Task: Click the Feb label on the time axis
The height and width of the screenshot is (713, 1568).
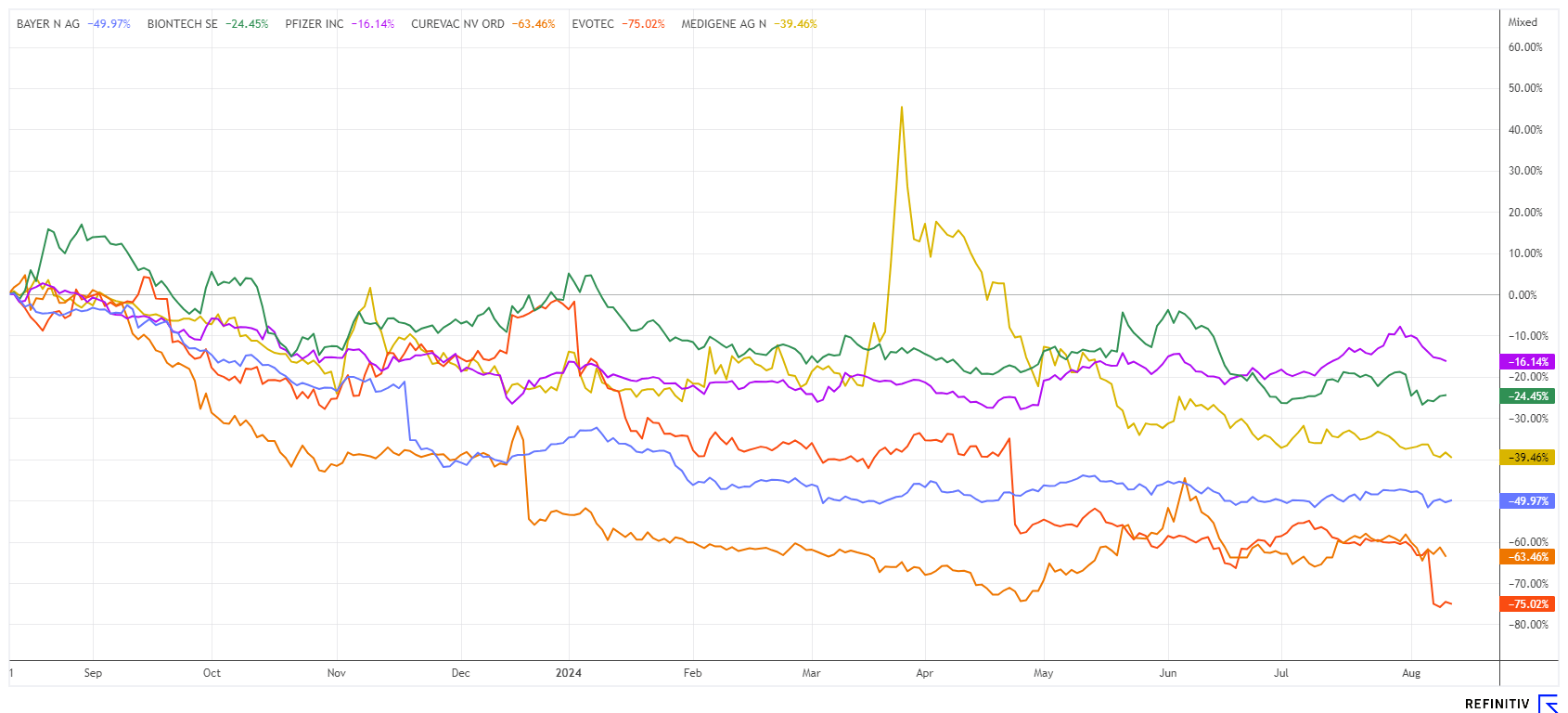Action: 692,673
